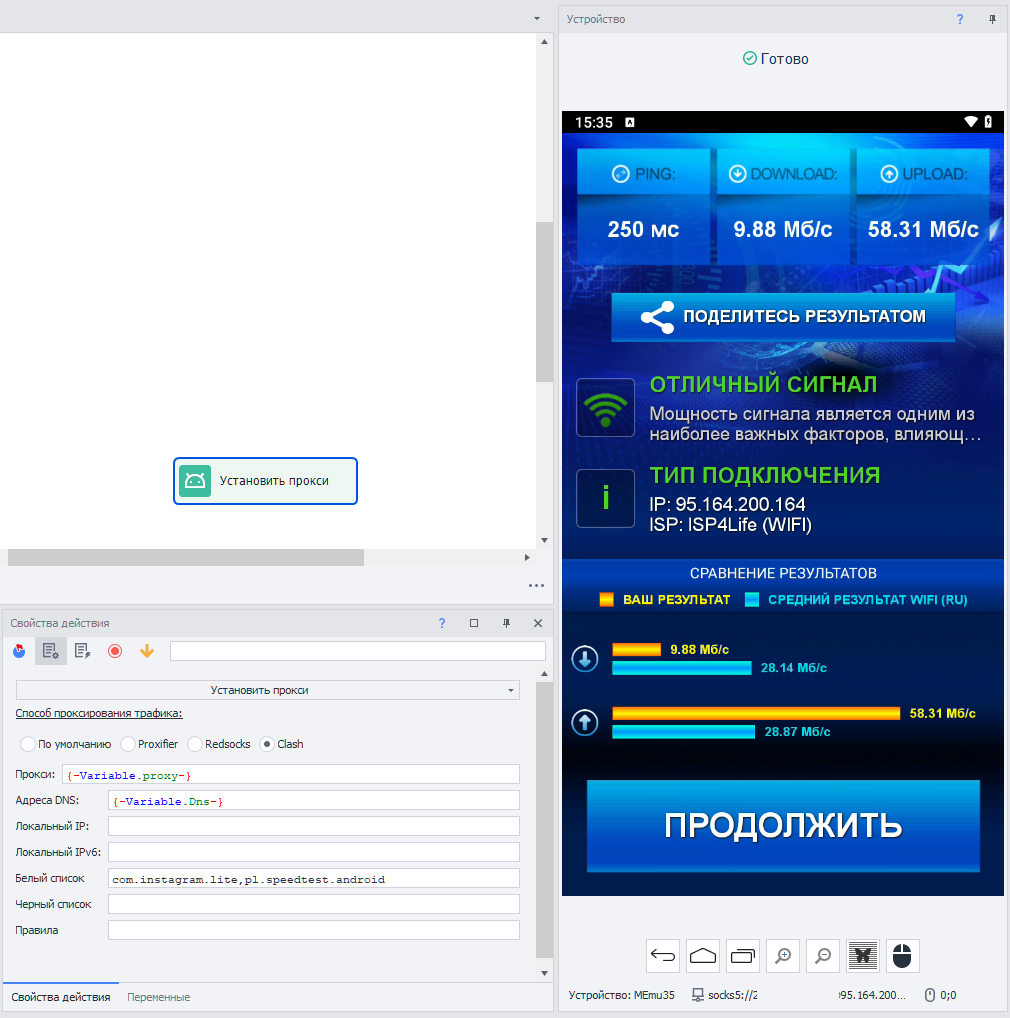Click the green wifi signal icon
1010x1018 pixels.
[x=606, y=408]
